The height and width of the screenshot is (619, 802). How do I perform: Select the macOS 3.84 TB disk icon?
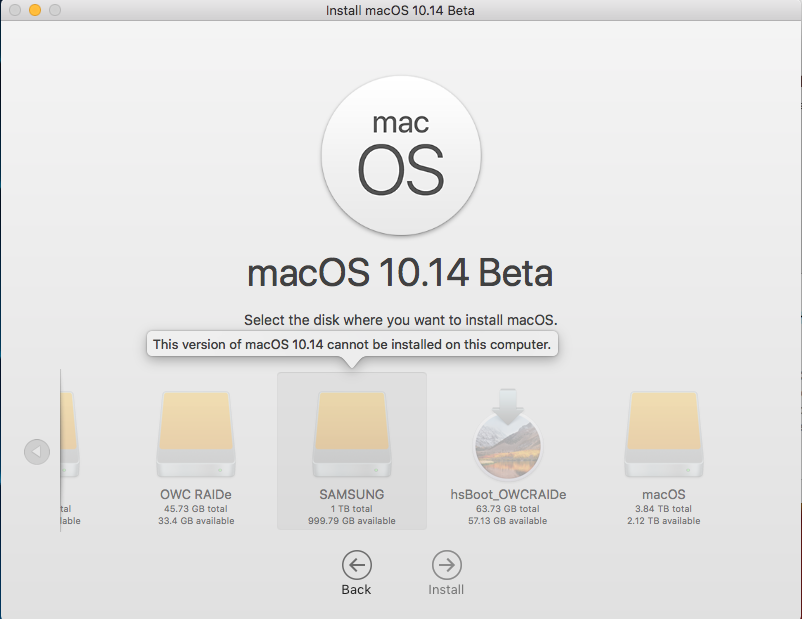pyautogui.click(x=664, y=434)
